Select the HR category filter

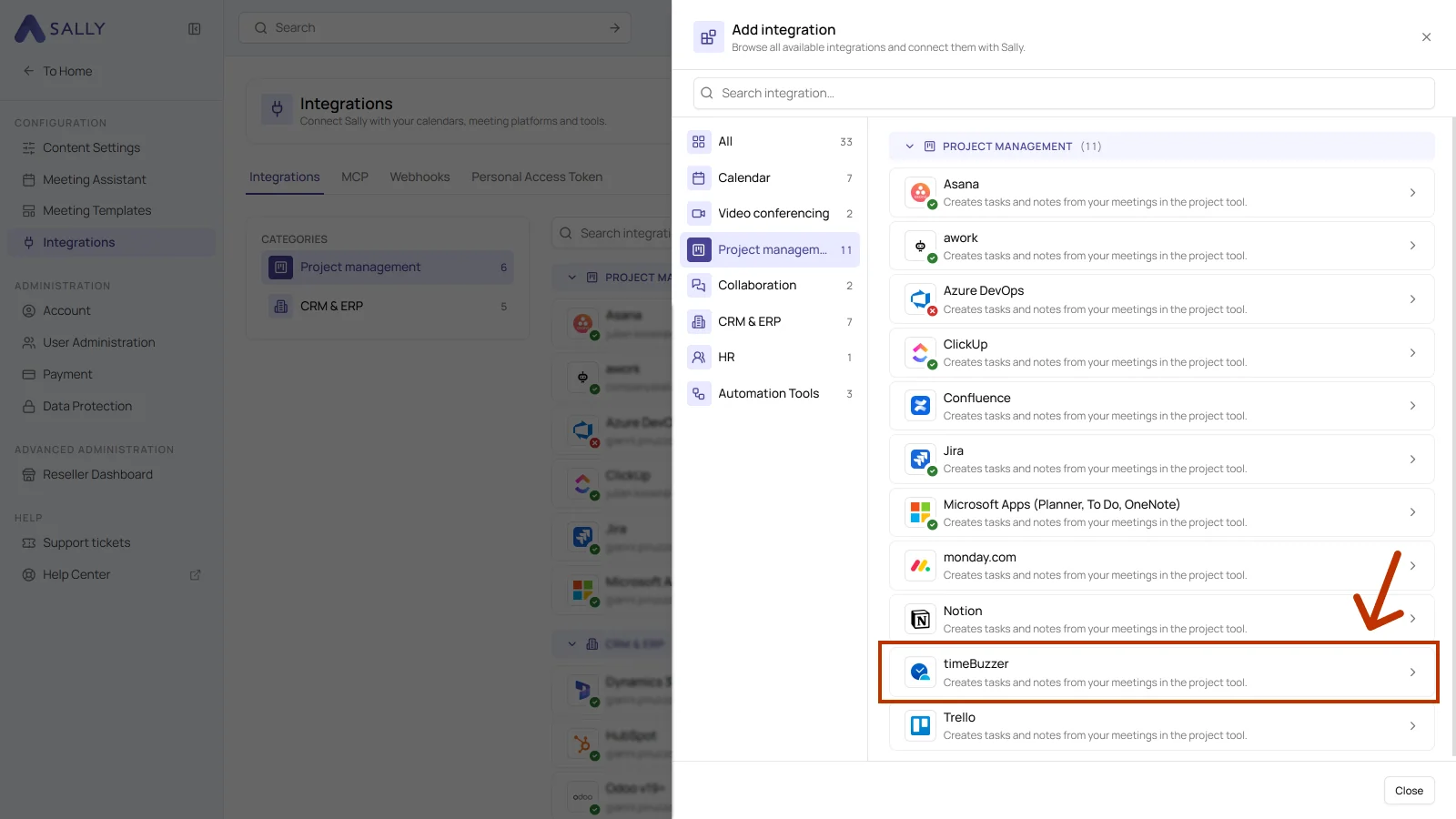770,358
